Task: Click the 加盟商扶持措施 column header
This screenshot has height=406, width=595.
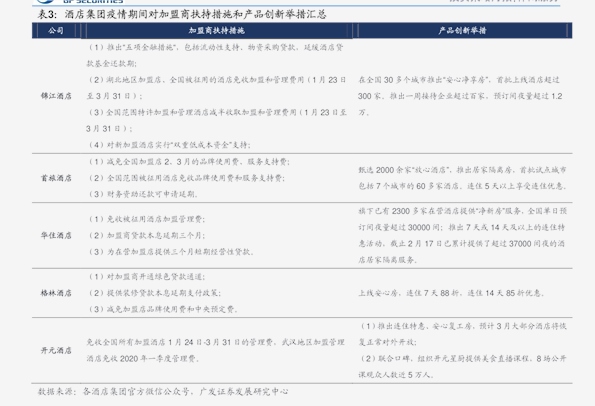Action: [217, 31]
